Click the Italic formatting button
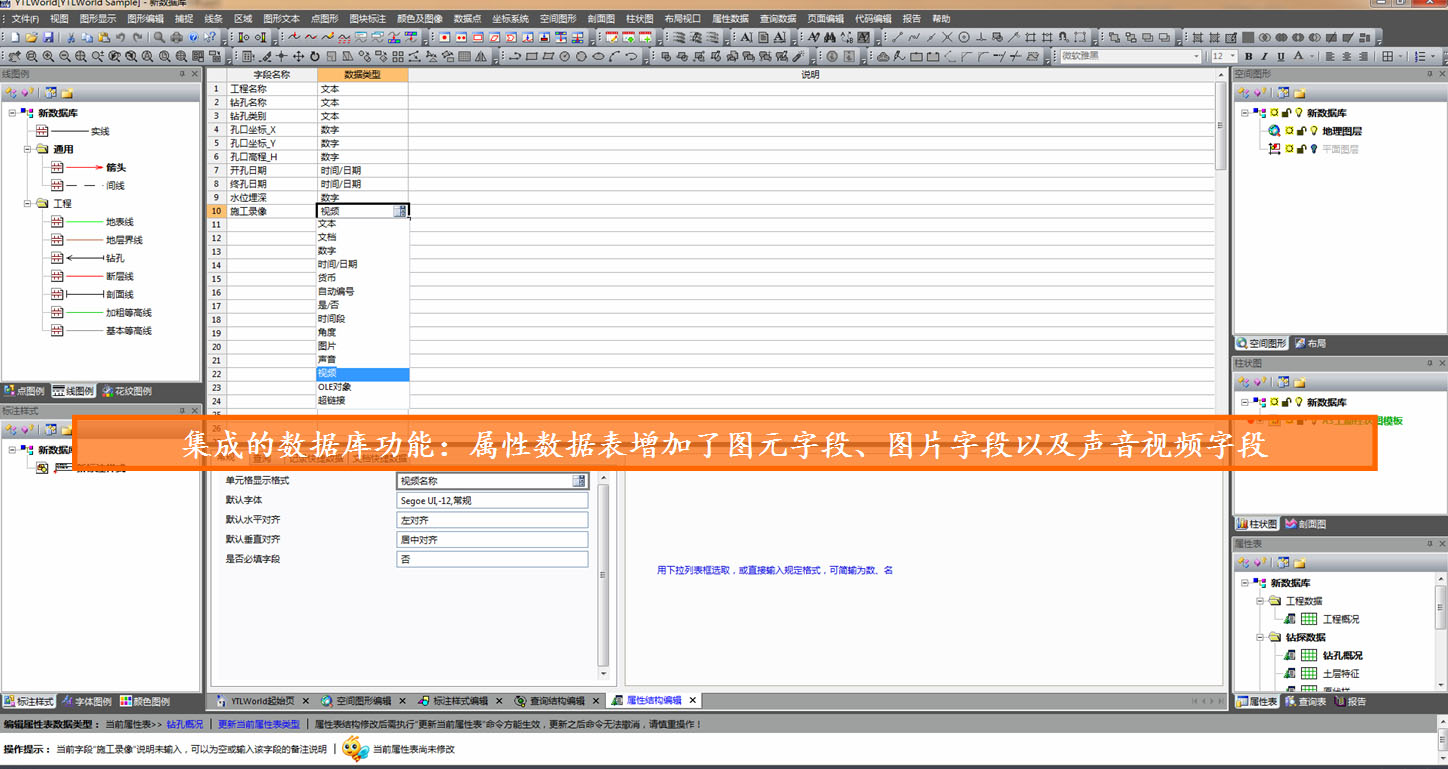 pos(1264,57)
